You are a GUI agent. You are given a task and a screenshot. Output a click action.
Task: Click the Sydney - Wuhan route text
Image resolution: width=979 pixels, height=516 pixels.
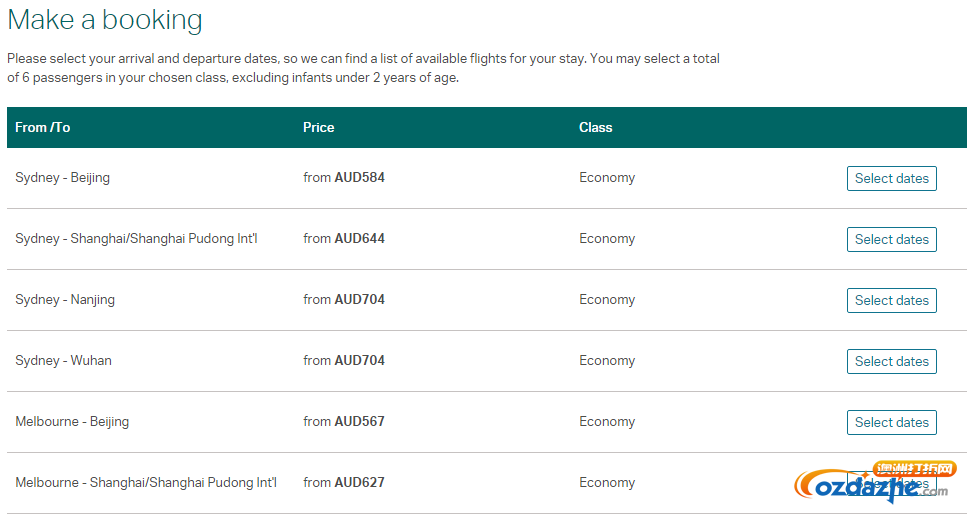63,360
